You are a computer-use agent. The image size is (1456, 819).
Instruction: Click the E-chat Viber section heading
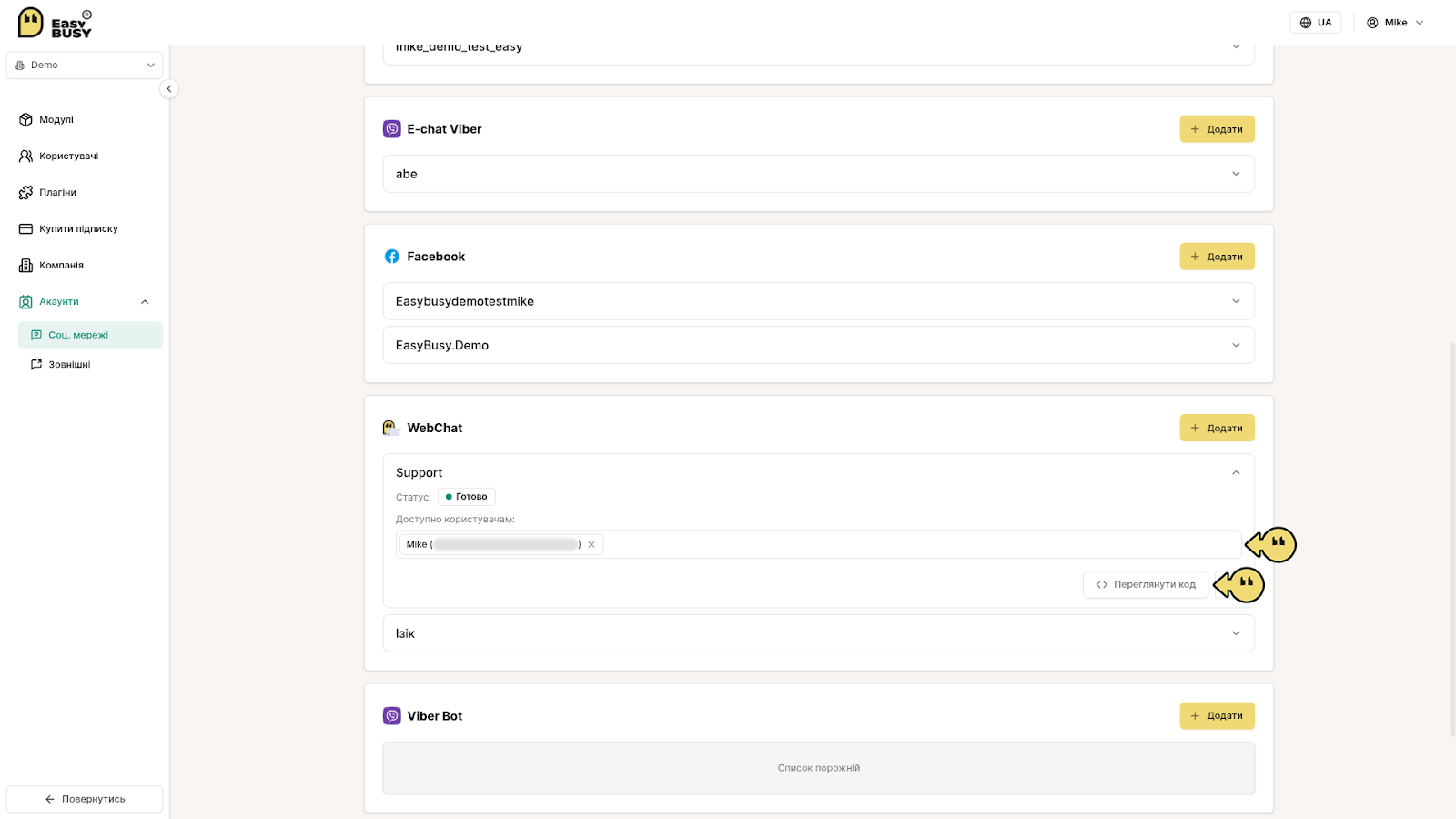click(x=444, y=129)
